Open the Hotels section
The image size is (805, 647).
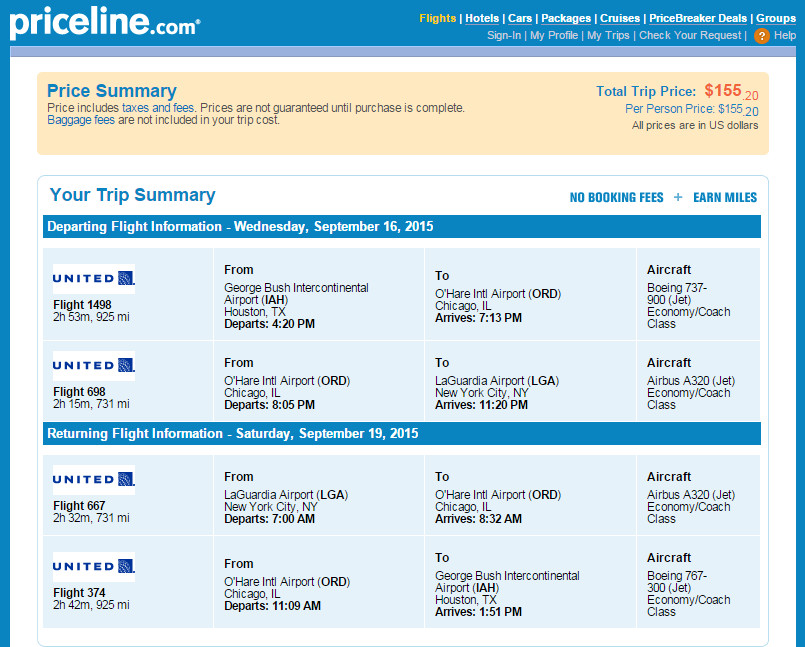click(482, 18)
